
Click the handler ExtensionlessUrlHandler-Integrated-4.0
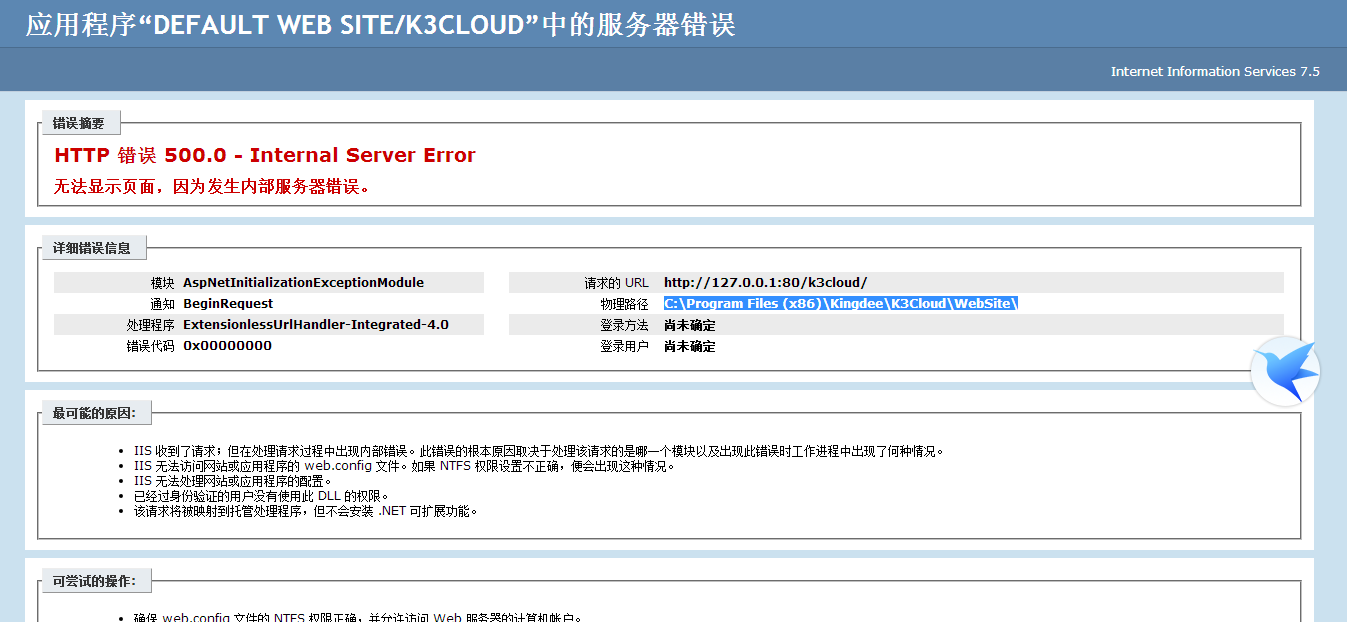[316, 324]
